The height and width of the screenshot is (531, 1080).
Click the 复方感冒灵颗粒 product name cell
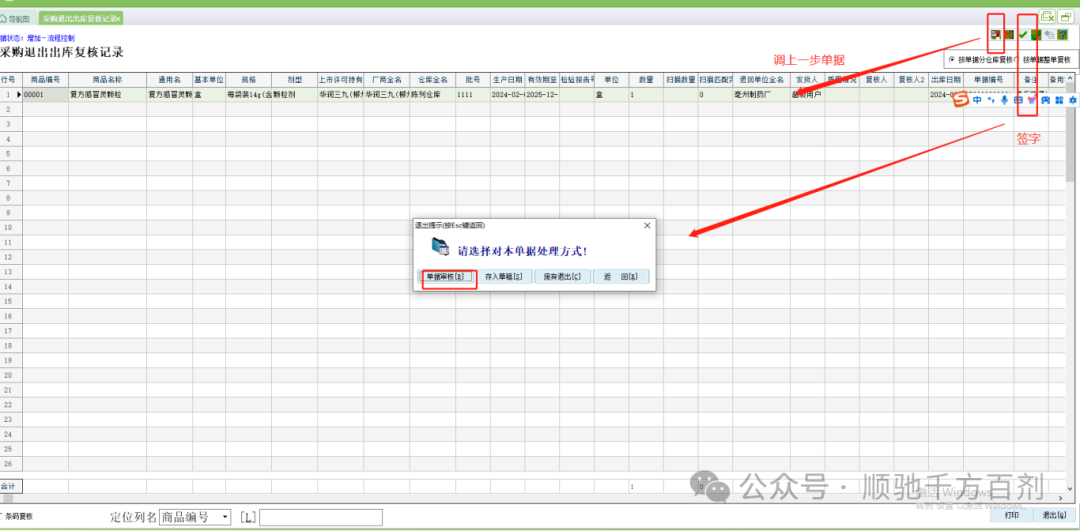coord(107,95)
